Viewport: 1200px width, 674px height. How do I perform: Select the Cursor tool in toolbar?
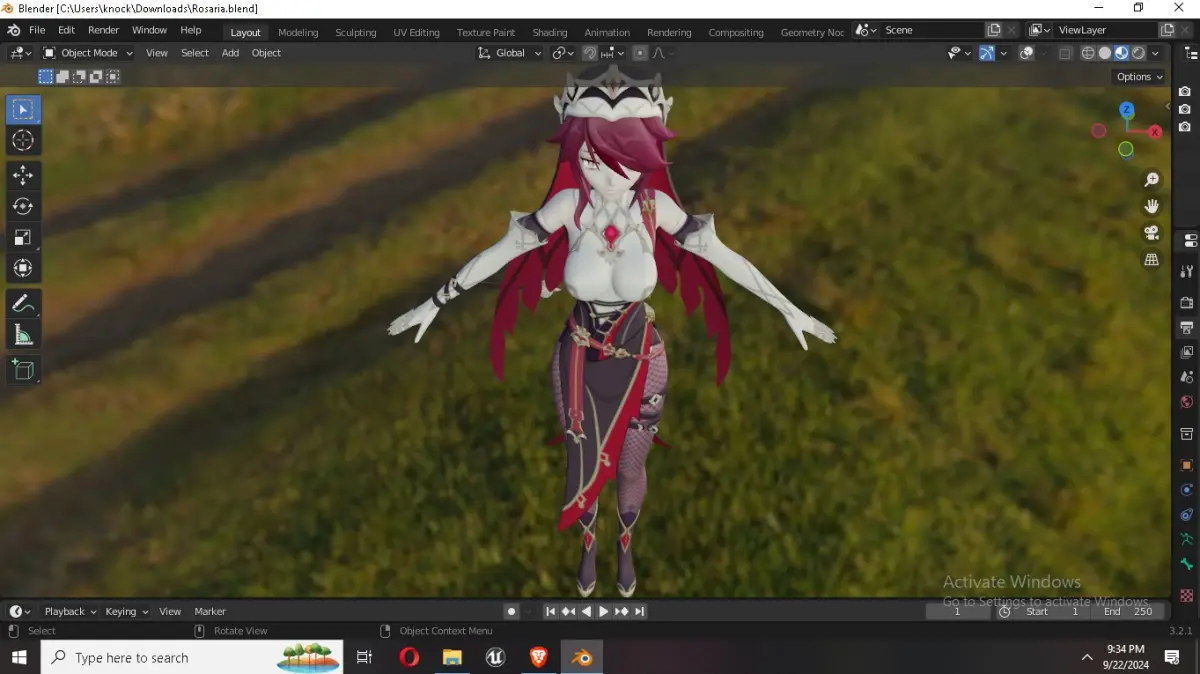point(23,141)
